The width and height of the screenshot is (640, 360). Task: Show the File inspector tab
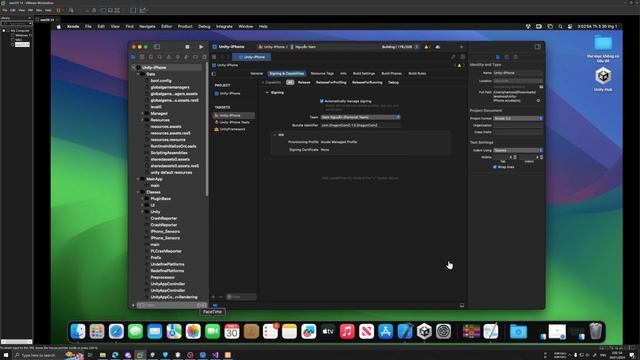point(498,57)
